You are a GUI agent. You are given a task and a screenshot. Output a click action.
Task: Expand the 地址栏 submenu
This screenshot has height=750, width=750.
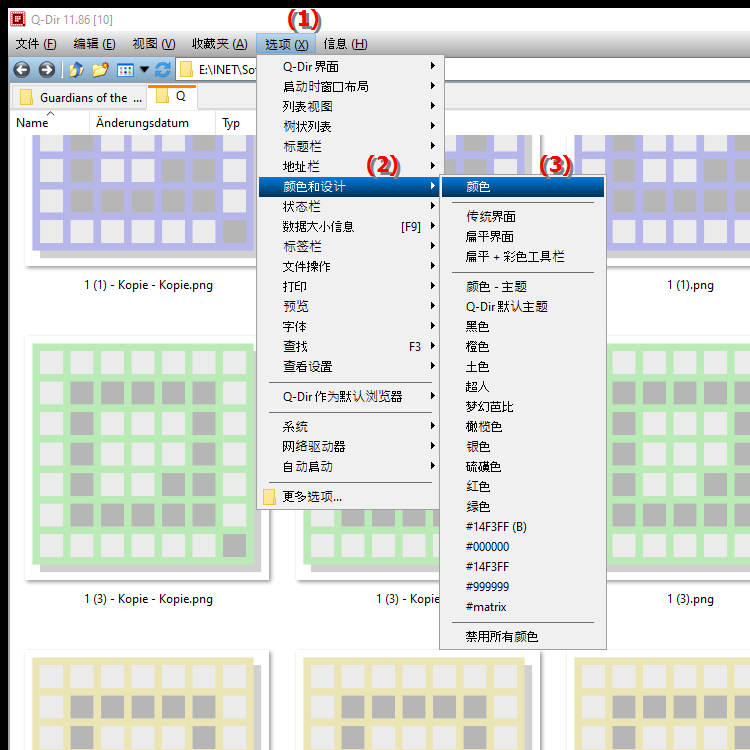tap(348, 166)
